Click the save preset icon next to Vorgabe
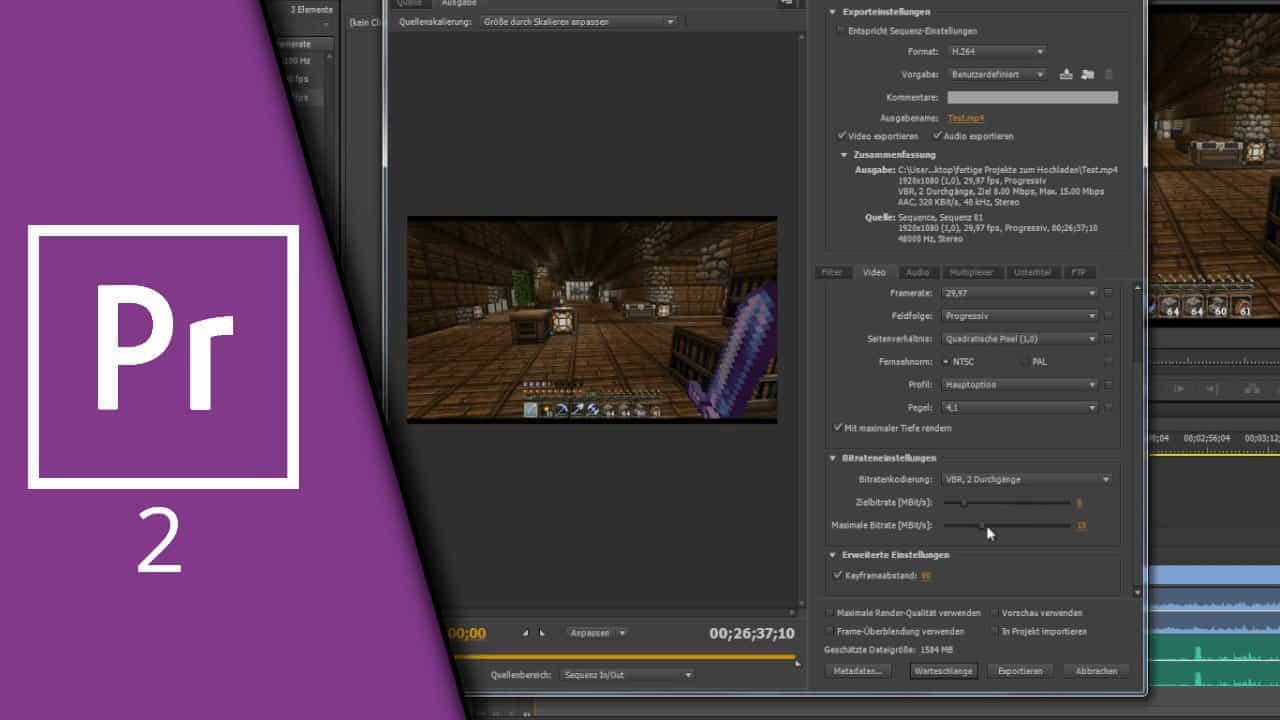Viewport: 1280px width, 720px height. tap(1066, 74)
